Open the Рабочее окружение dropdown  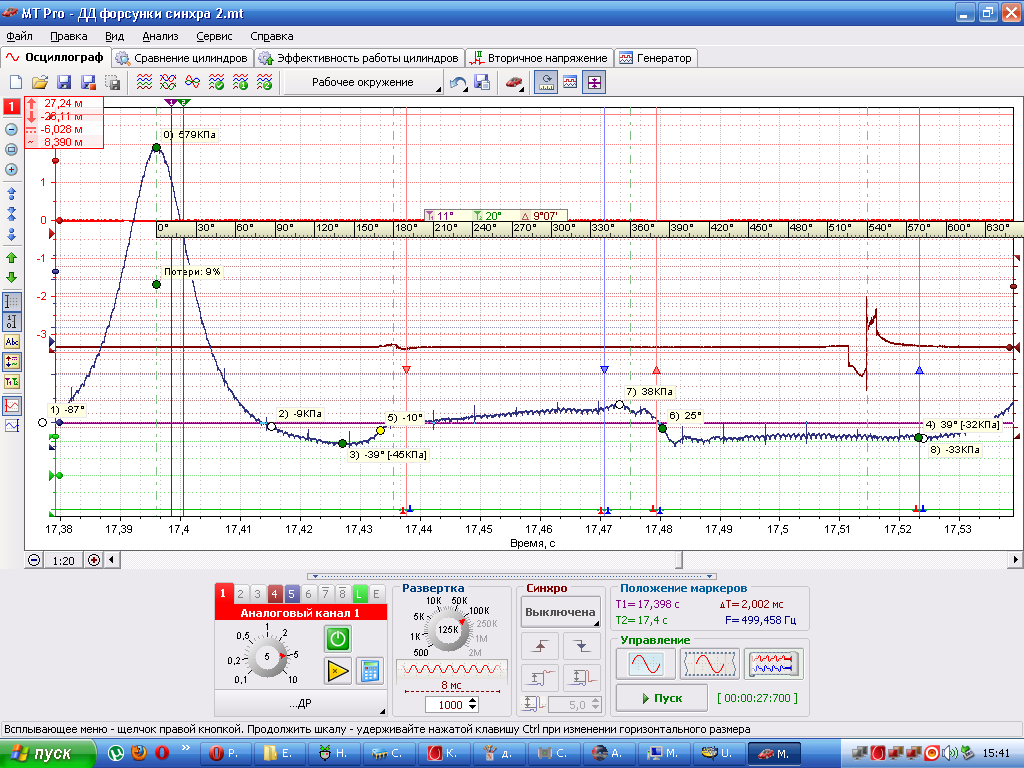363,83
